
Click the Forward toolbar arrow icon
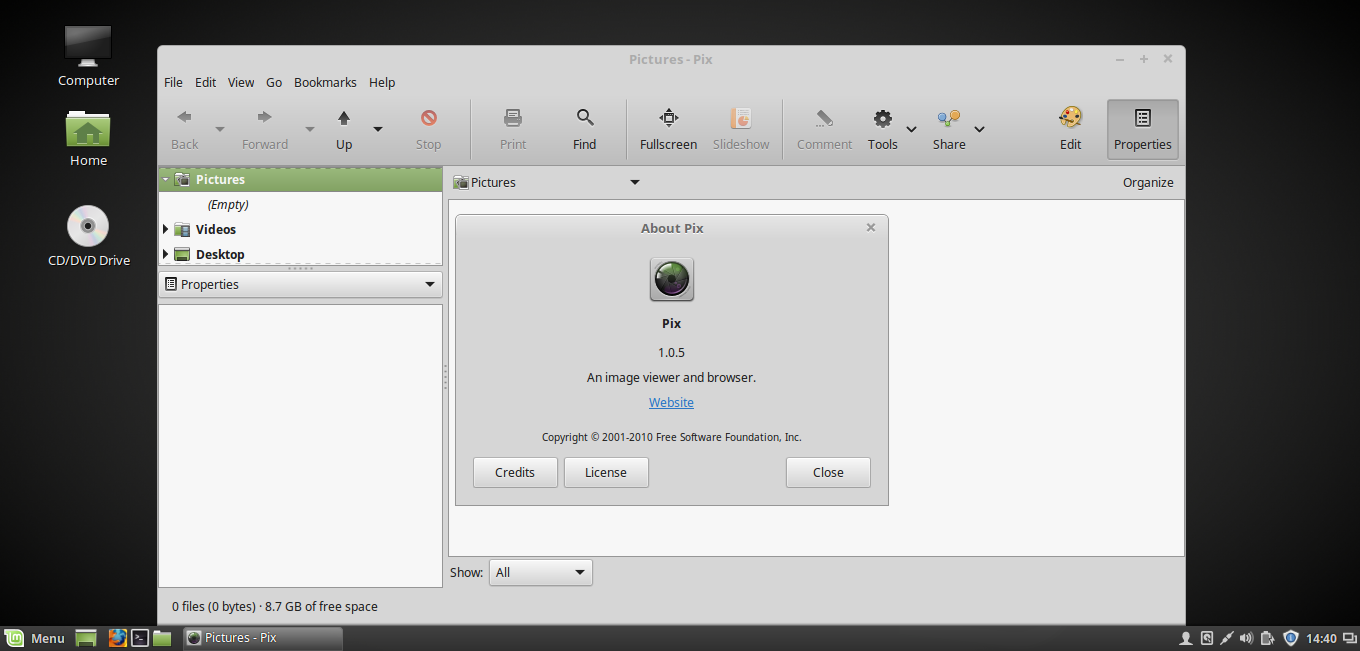(265, 118)
